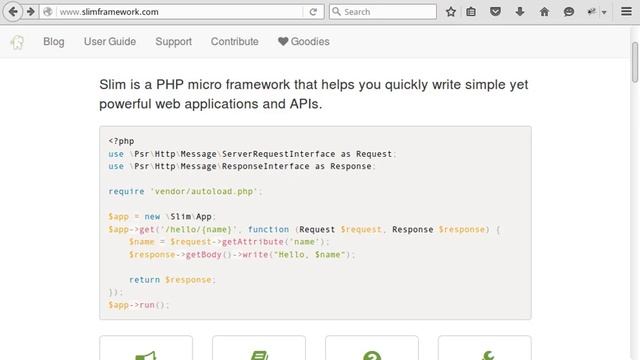Click the 'Slim is a PHP micro framework' heading
This screenshot has height=360, width=640.
314,94
